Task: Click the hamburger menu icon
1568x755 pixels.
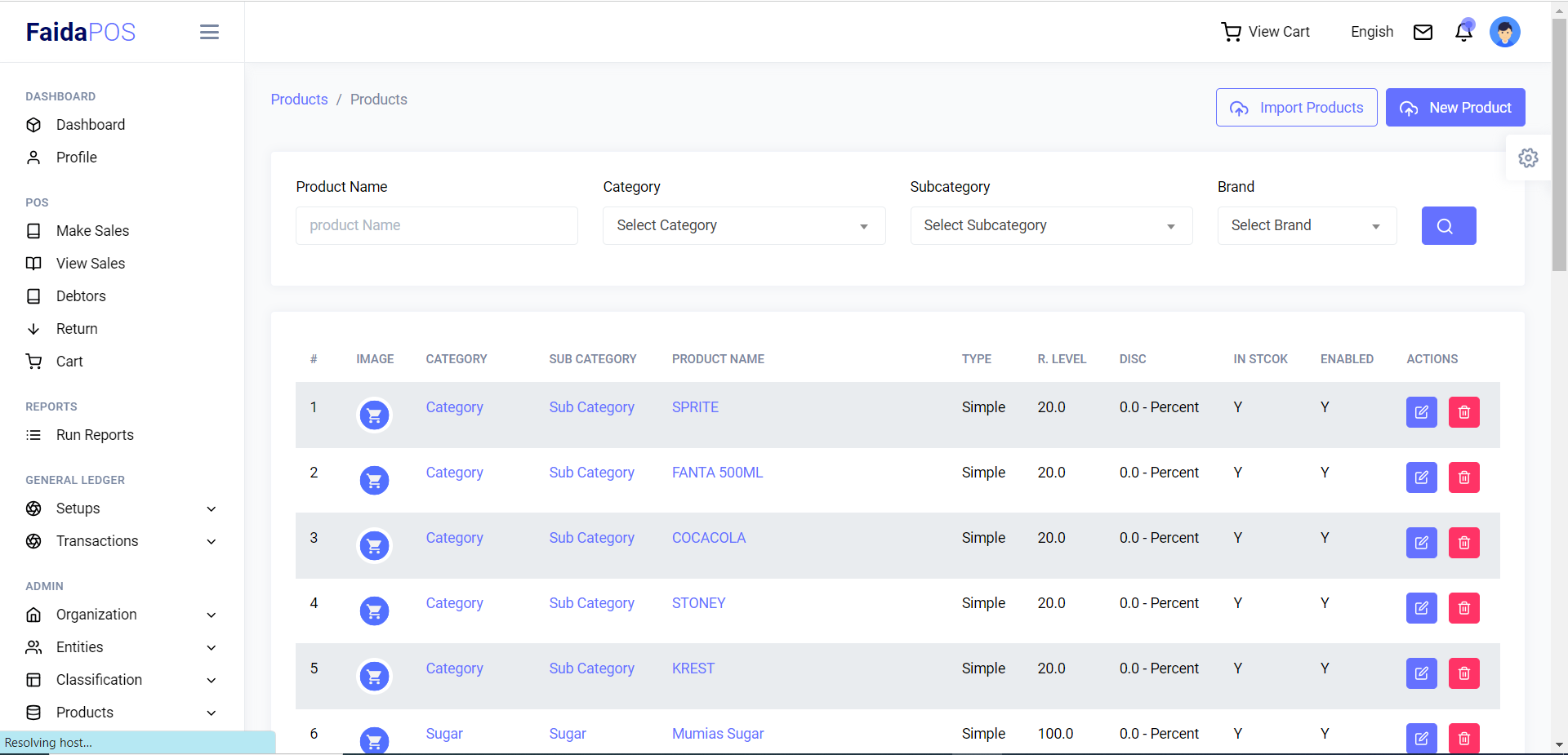Action: (x=209, y=32)
